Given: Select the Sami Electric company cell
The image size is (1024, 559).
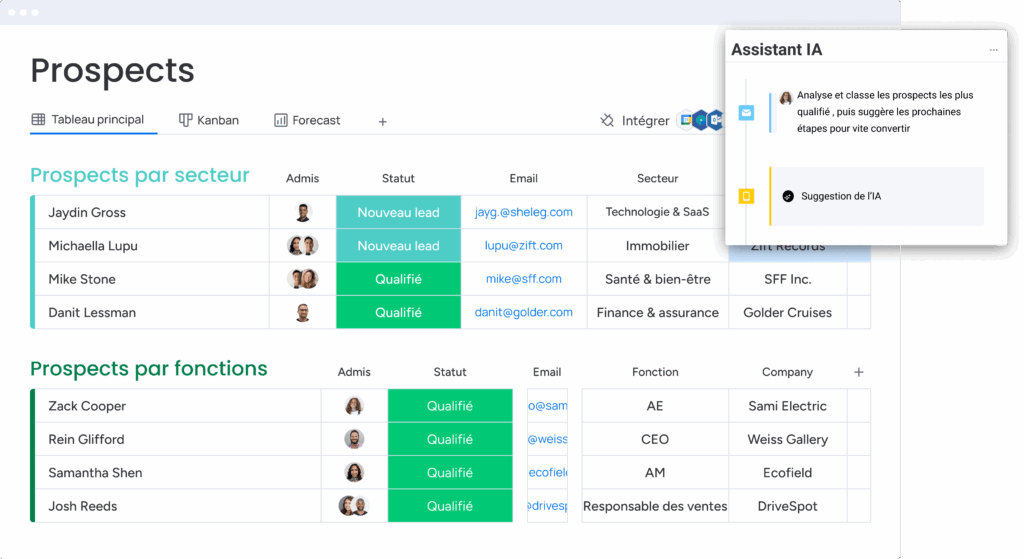Looking at the screenshot, I should (788, 406).
